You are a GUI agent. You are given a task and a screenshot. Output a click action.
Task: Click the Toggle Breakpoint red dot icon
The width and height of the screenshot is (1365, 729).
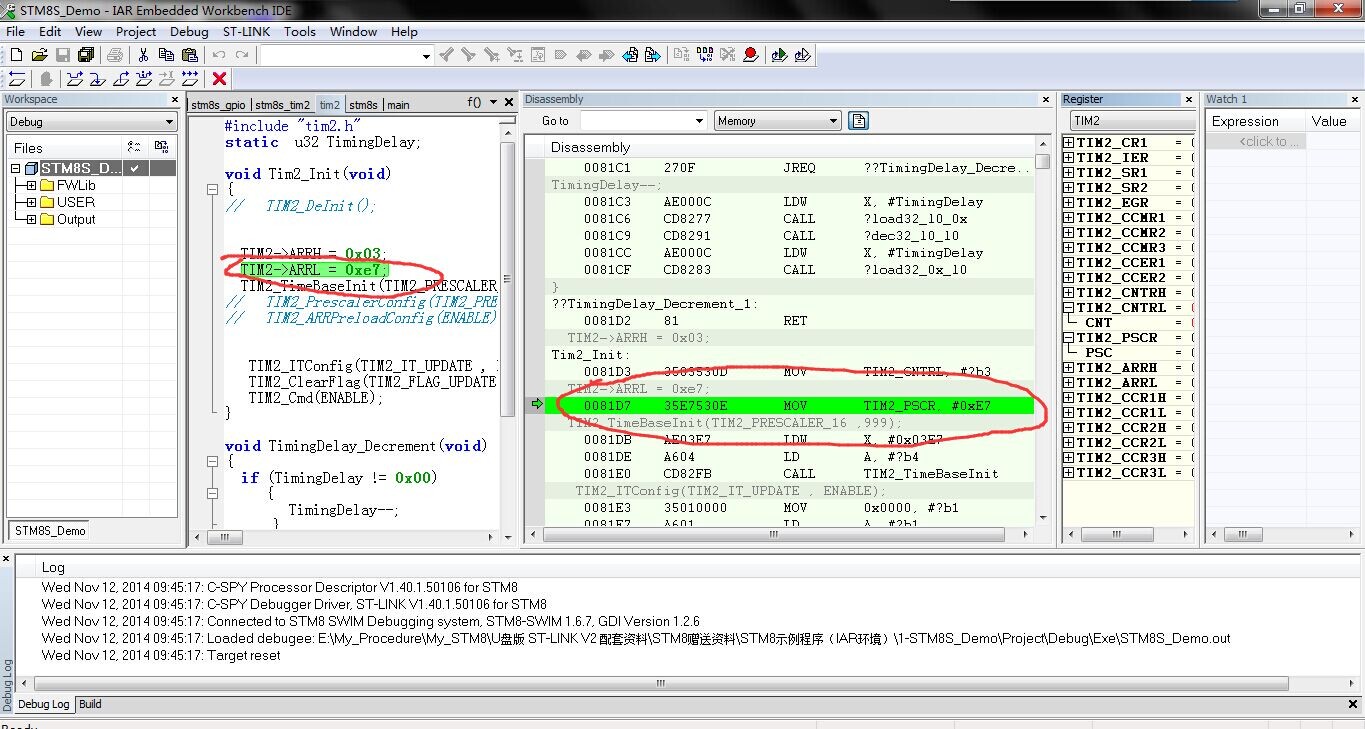pyautogui.click(x=751, y=55)
